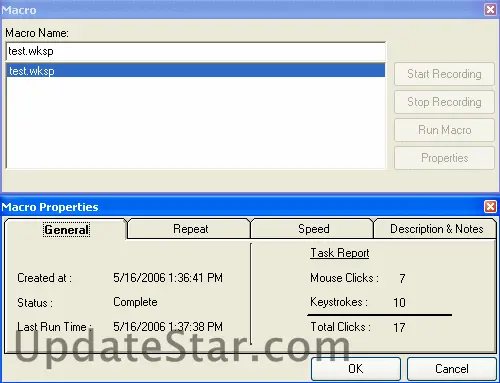
Task: Click the empty macro list area
Action: point(196,123)
